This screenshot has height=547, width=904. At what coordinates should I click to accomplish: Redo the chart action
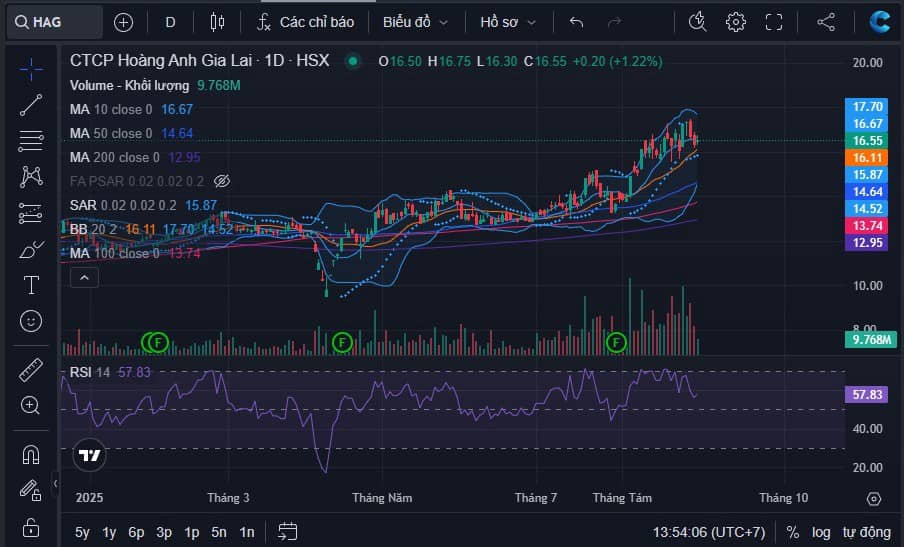pyautogui.click(x=615, y=22)
